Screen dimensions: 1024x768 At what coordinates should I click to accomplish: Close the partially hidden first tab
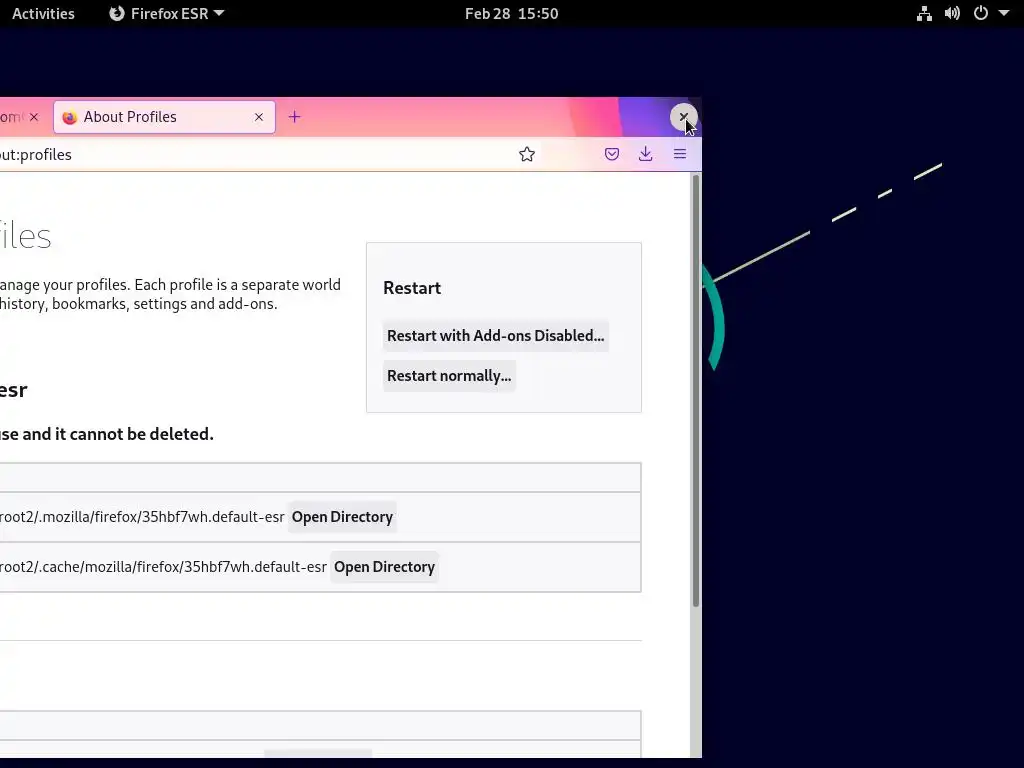pyautogui.click(x=34, y=117)
